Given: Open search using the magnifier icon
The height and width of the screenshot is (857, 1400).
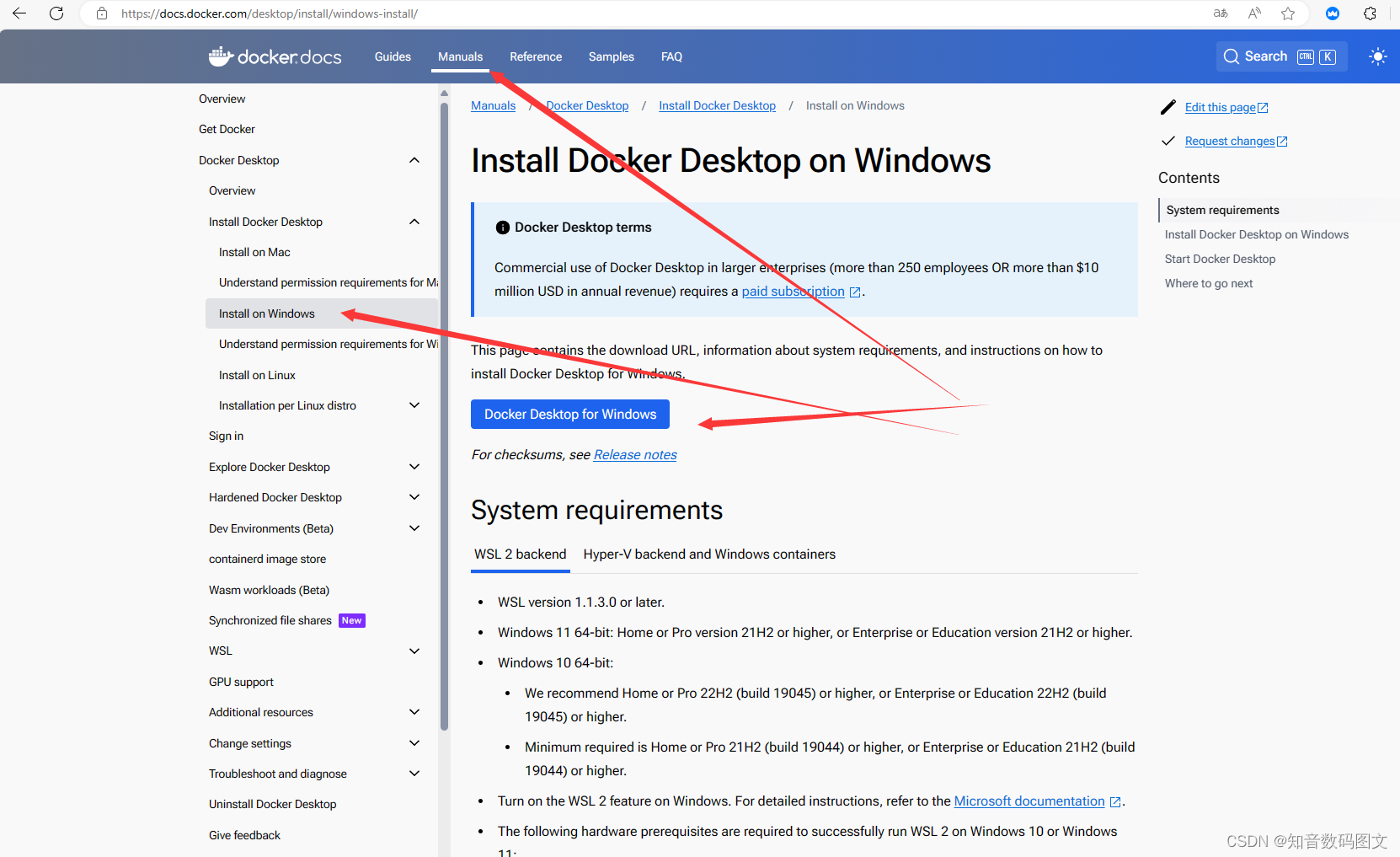Looking at the screenshot, I should [1232, 56].
